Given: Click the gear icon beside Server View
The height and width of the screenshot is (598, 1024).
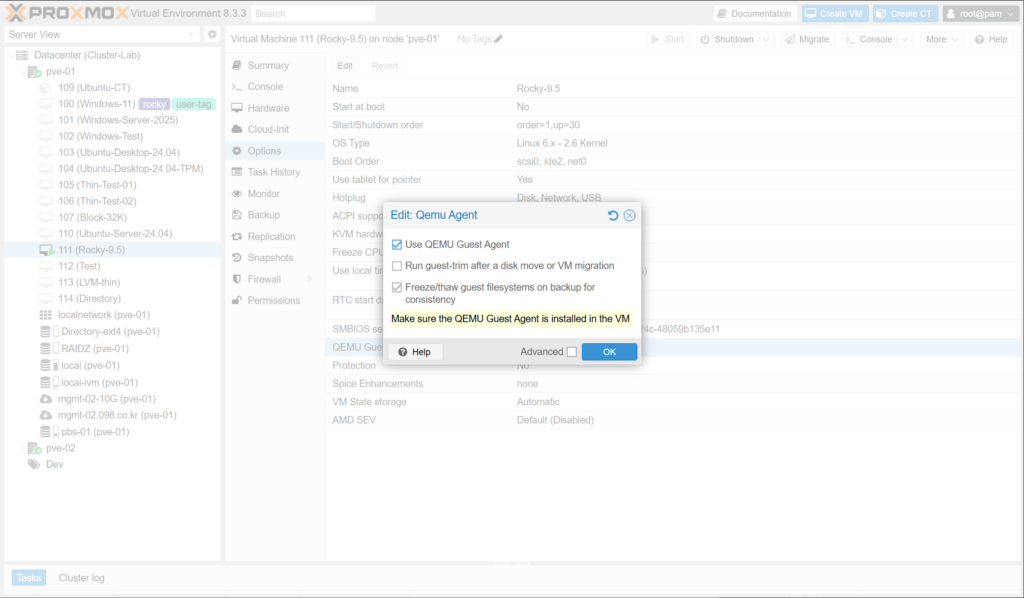Looking at the screenshot, I should coord(212,34).
